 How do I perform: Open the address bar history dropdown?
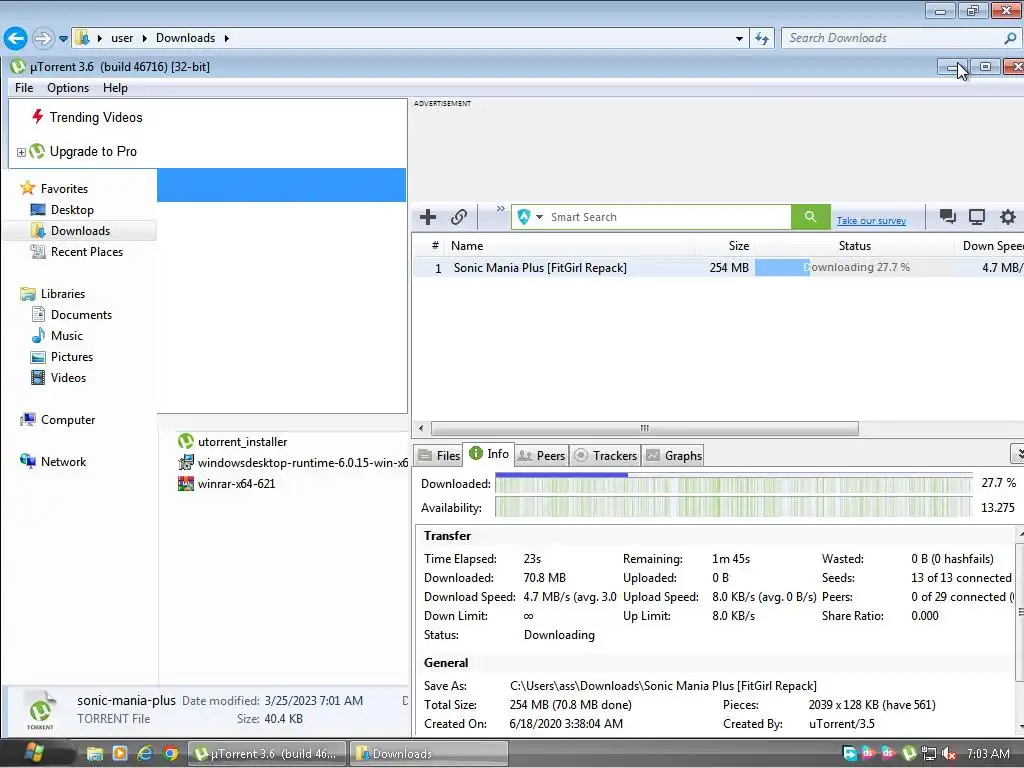pos(739,39)
